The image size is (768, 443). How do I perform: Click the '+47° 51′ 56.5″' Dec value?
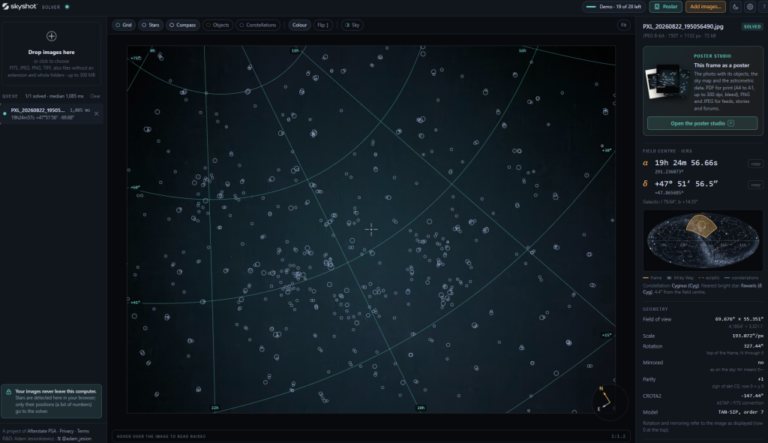(686, 184)
